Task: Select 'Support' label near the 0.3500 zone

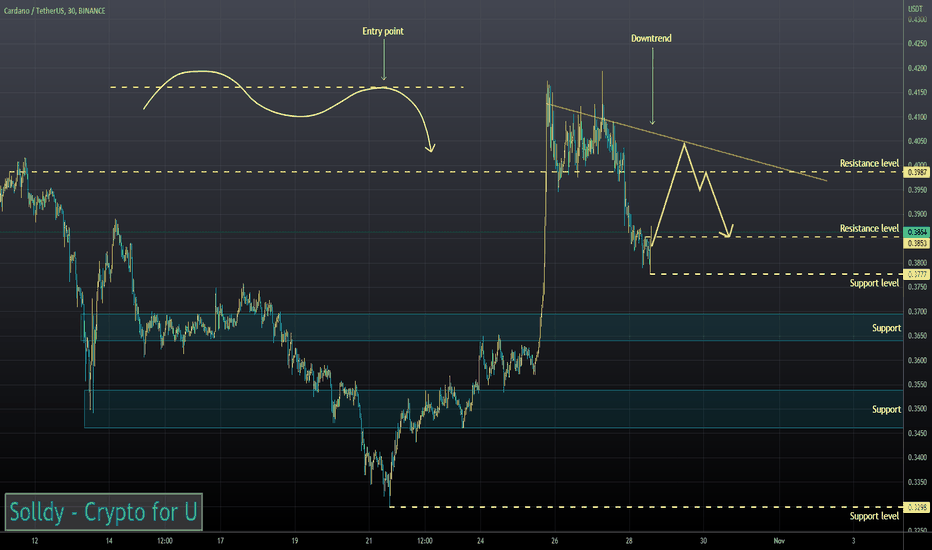Action: (886, 410)
